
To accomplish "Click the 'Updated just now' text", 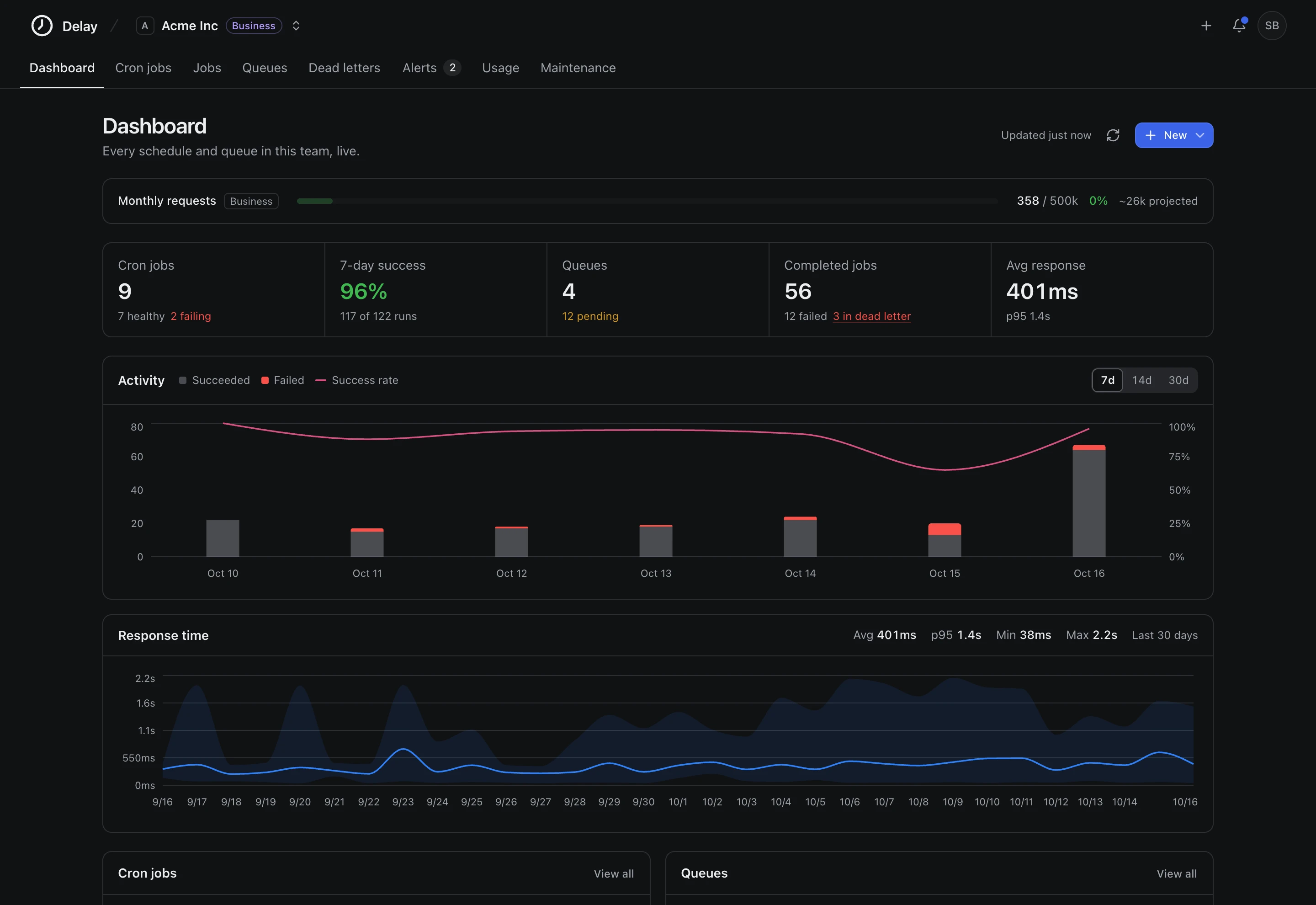I will click(x=1045, y=135).
